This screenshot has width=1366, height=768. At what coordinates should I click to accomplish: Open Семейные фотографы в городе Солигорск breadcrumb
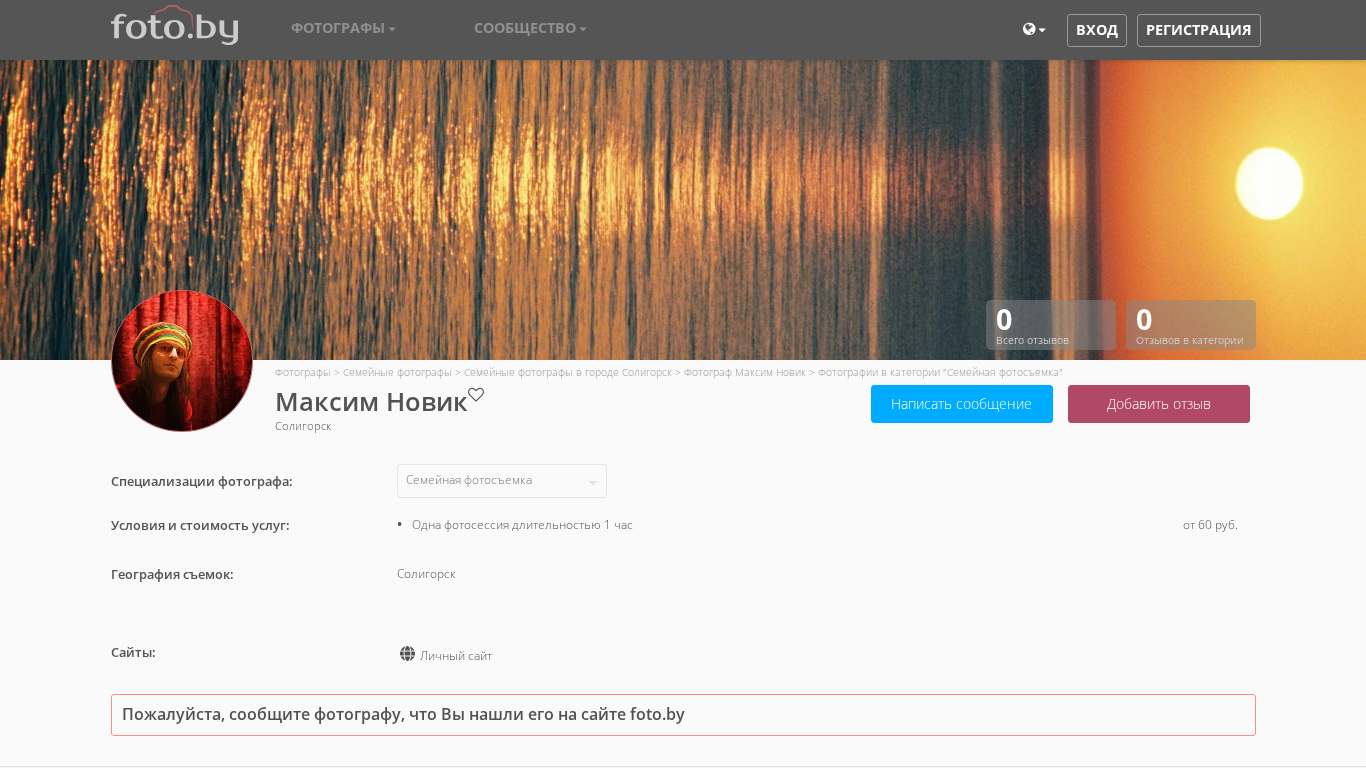click(x=568, y=372)
